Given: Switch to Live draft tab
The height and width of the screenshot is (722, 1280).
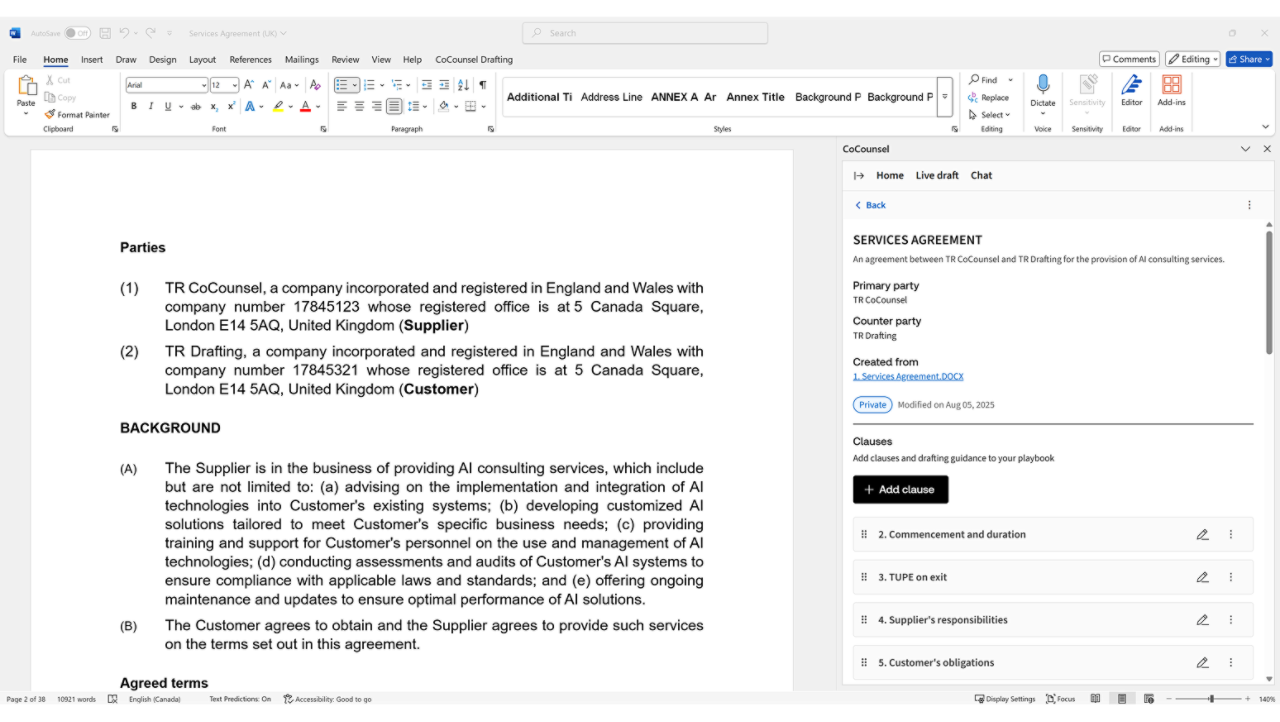Looking at the screenshot, I should click(936, 175).
